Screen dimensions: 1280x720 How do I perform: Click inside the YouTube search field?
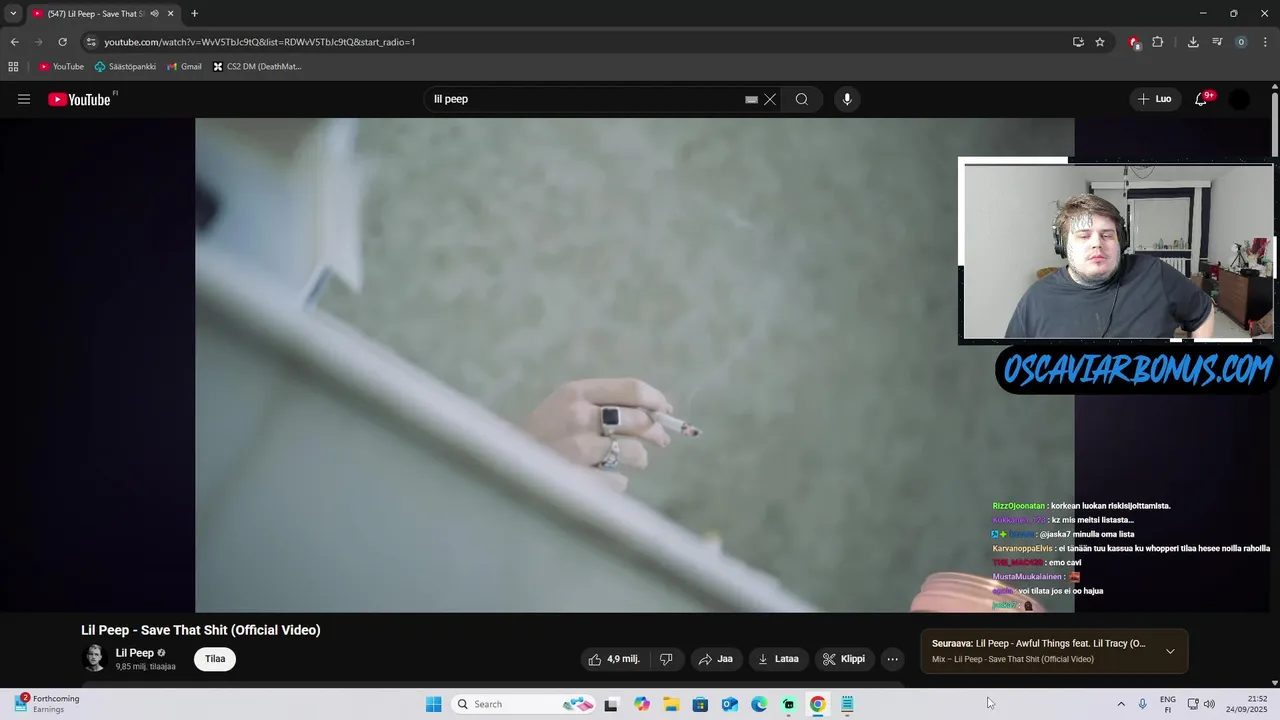(x=585, y=99)
